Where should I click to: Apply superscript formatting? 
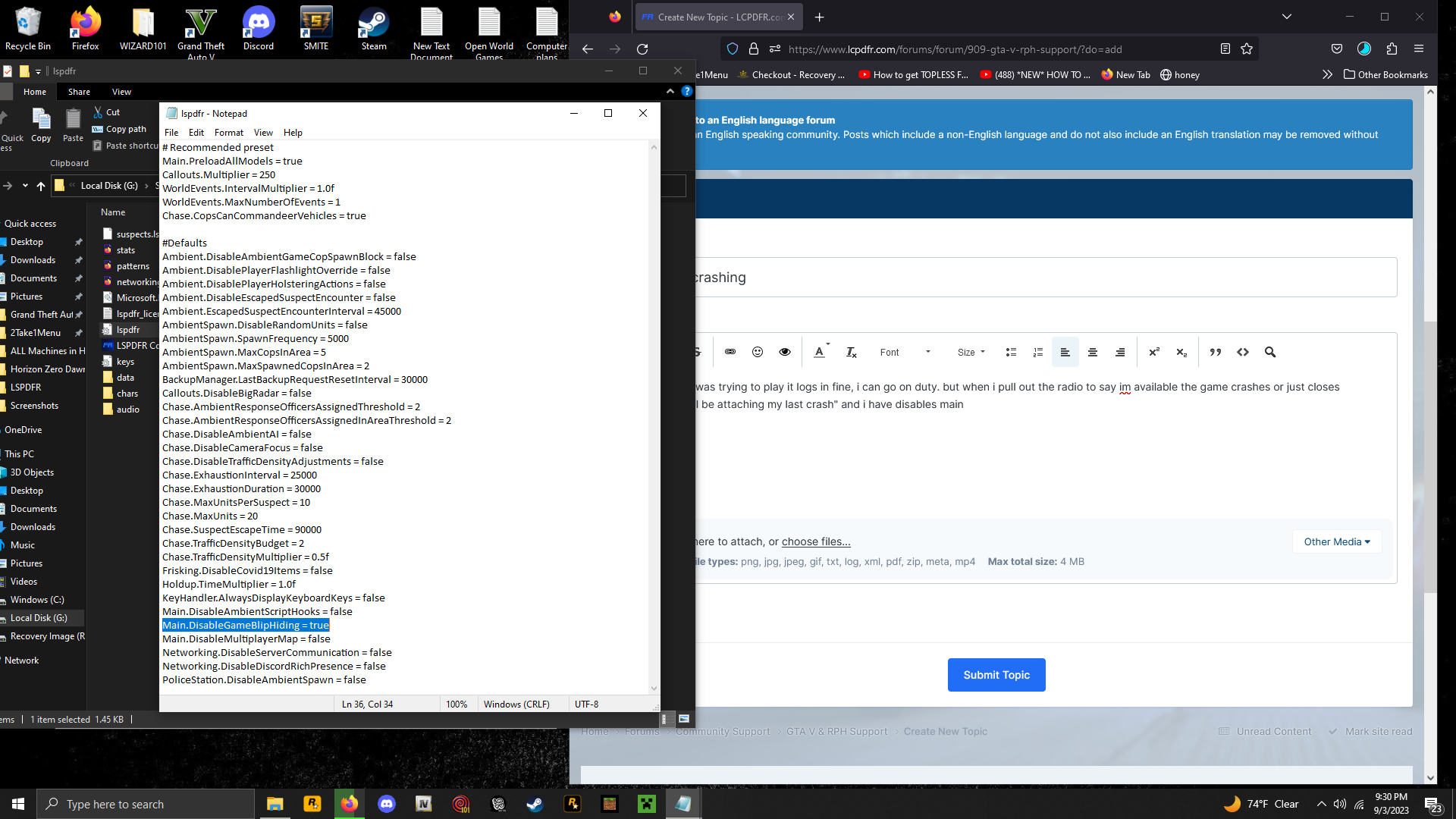click(1154, 352)
